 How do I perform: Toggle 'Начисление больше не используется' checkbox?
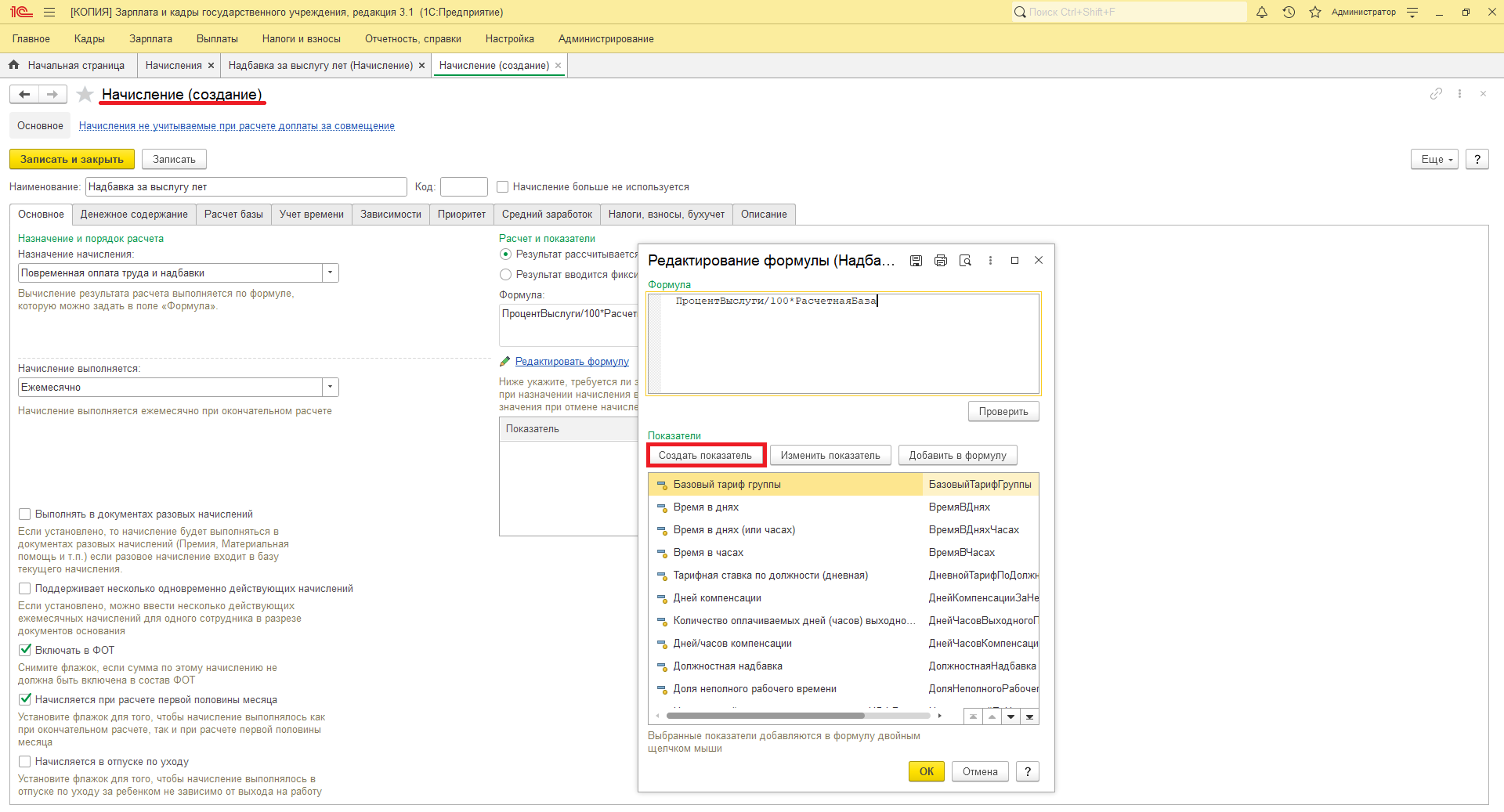click(503, 187)
